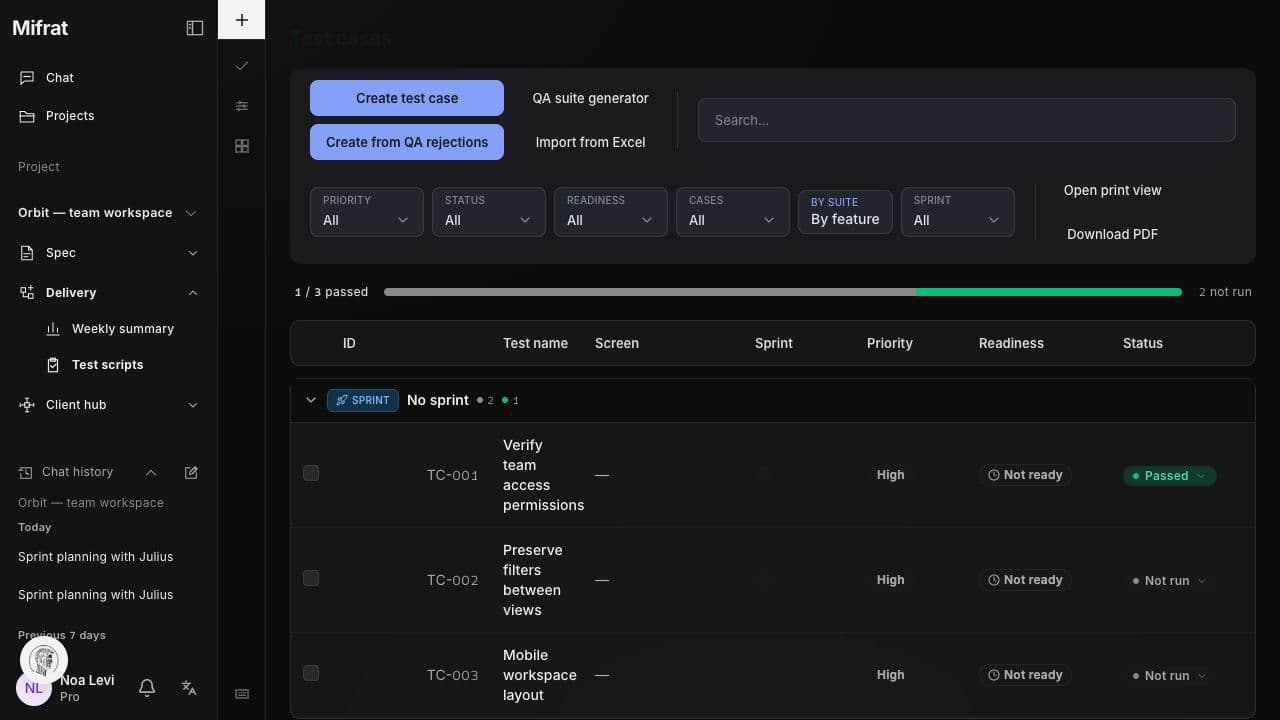Open Projects in the sidebar

pyautogui.click(x=108, y=116)
